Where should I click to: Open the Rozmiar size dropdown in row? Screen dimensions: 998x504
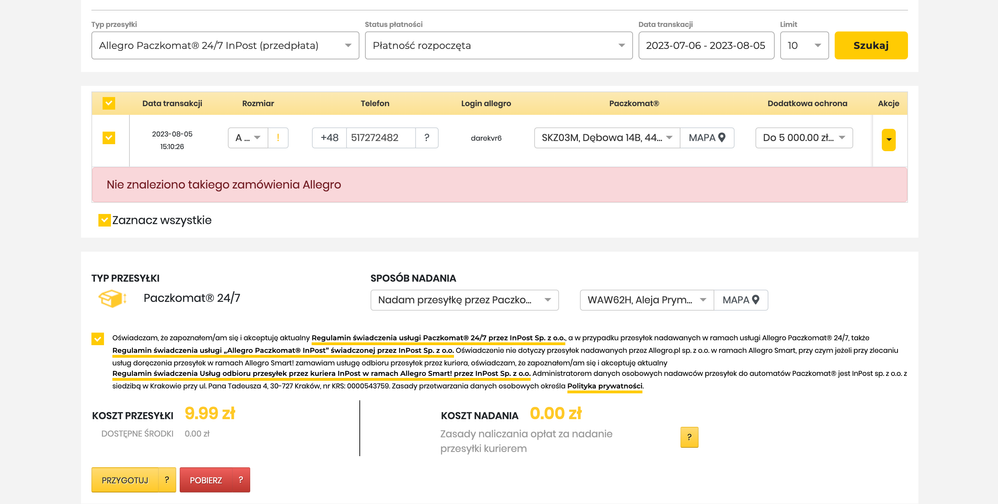(x=248, y=137)
